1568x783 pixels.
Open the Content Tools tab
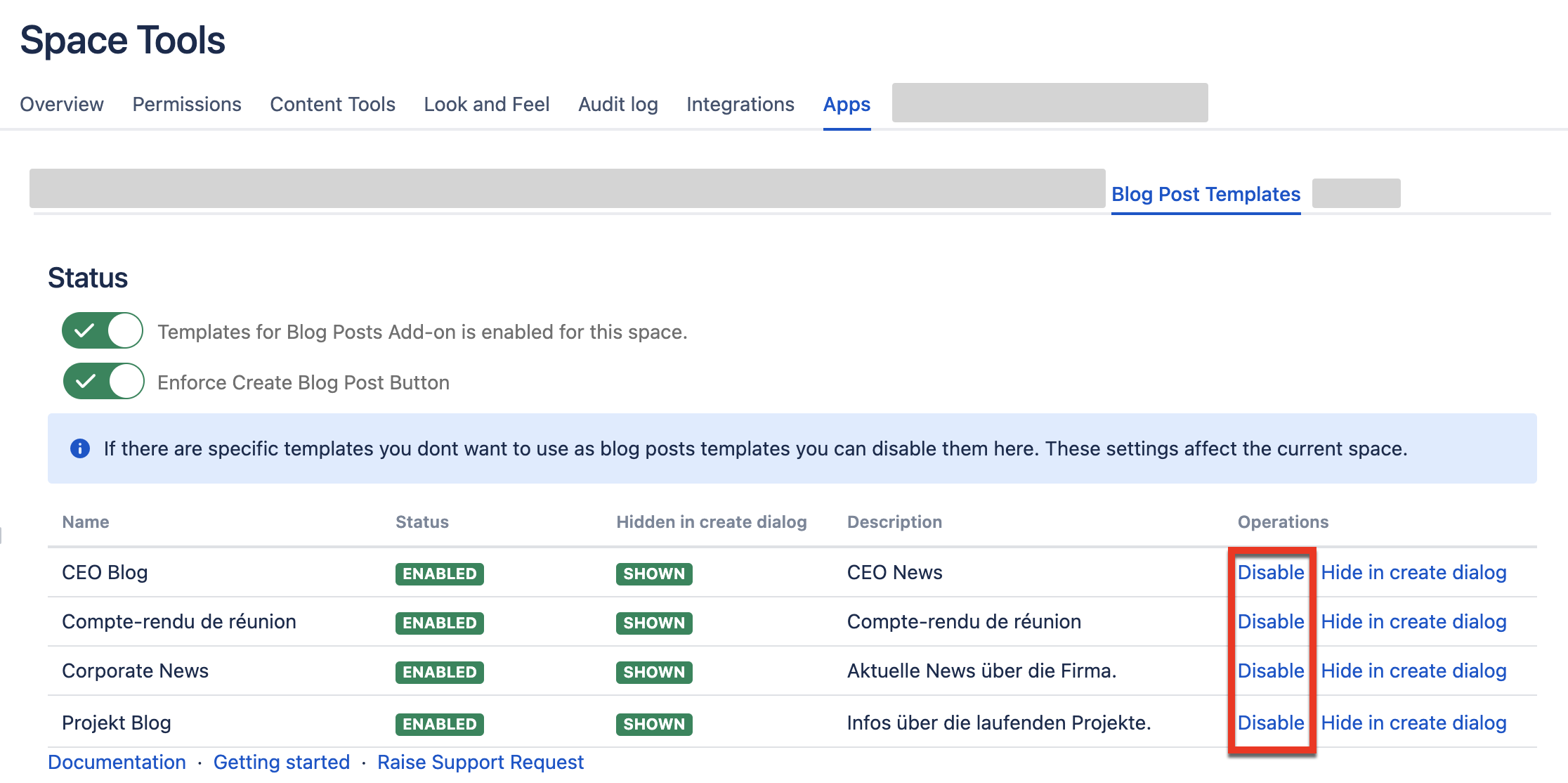pos(332,104)
